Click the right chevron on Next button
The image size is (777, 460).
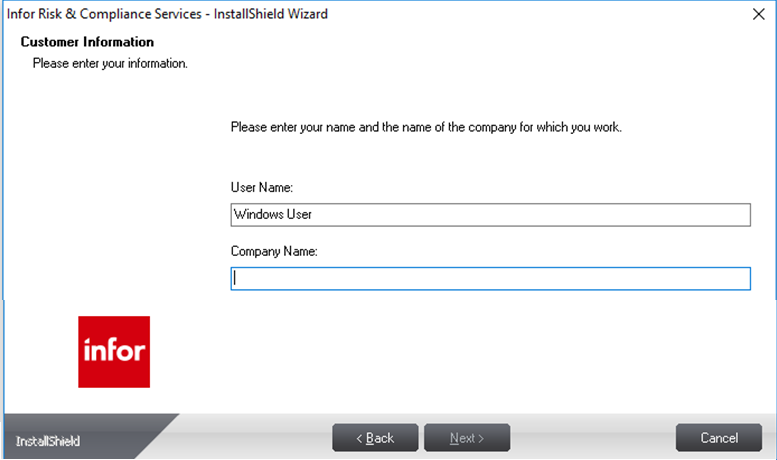[x=481, y=439]
